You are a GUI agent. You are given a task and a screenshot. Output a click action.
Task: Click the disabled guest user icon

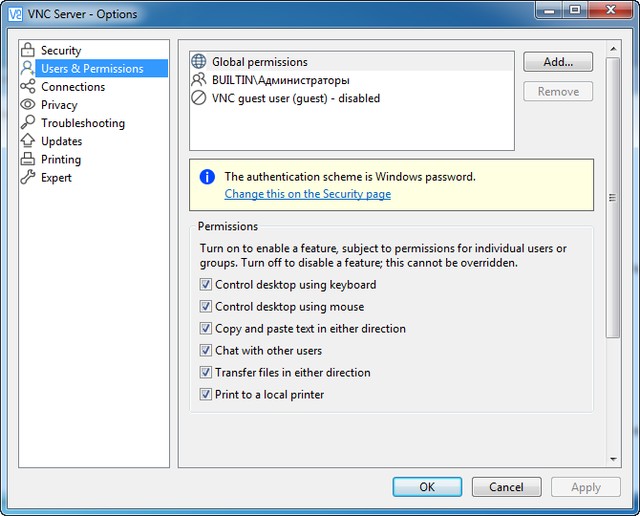pyautogui.click(x=199, y=98)
